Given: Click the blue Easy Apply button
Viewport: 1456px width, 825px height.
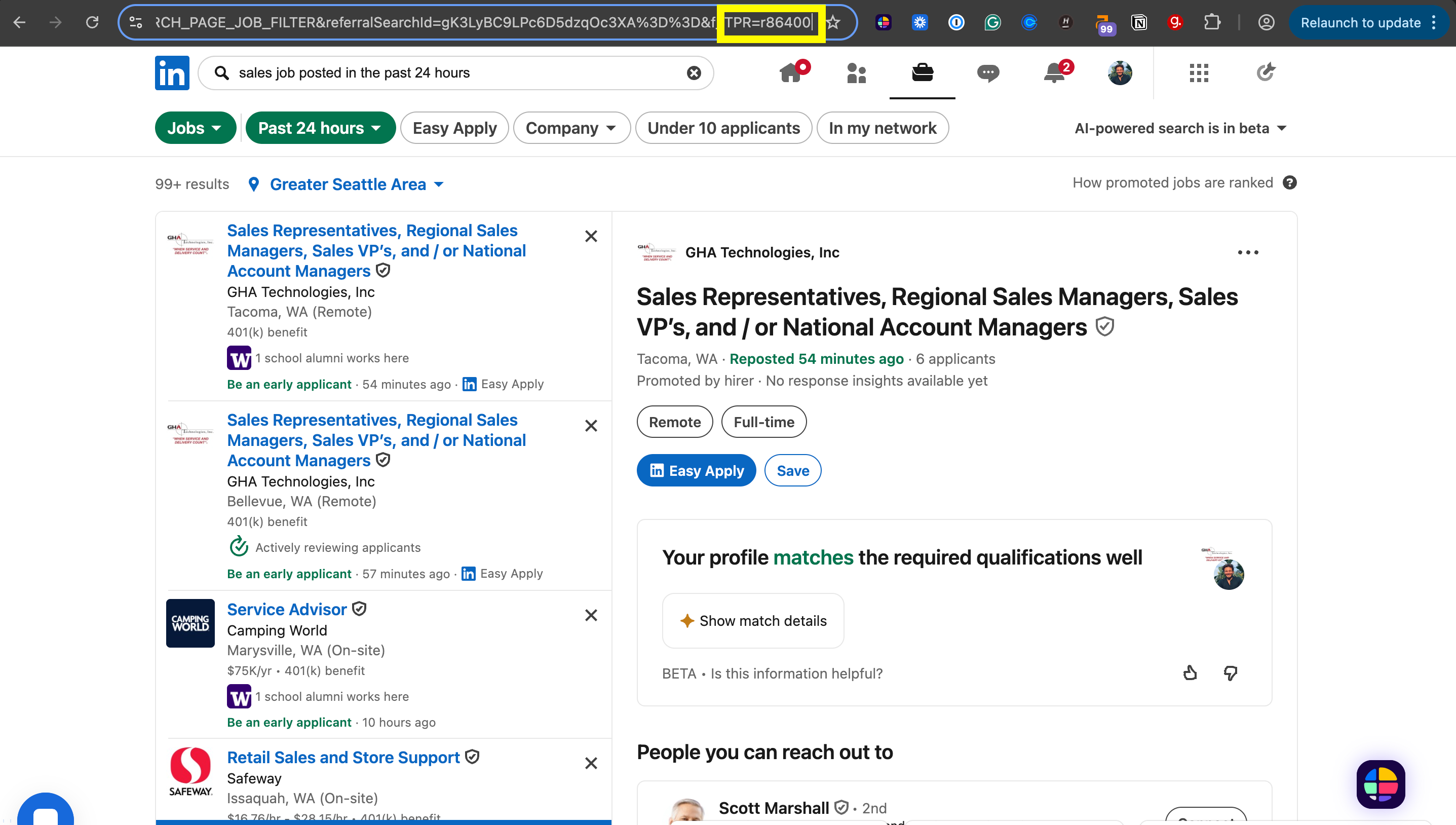Looking at the screenshot, I should 696,470.
